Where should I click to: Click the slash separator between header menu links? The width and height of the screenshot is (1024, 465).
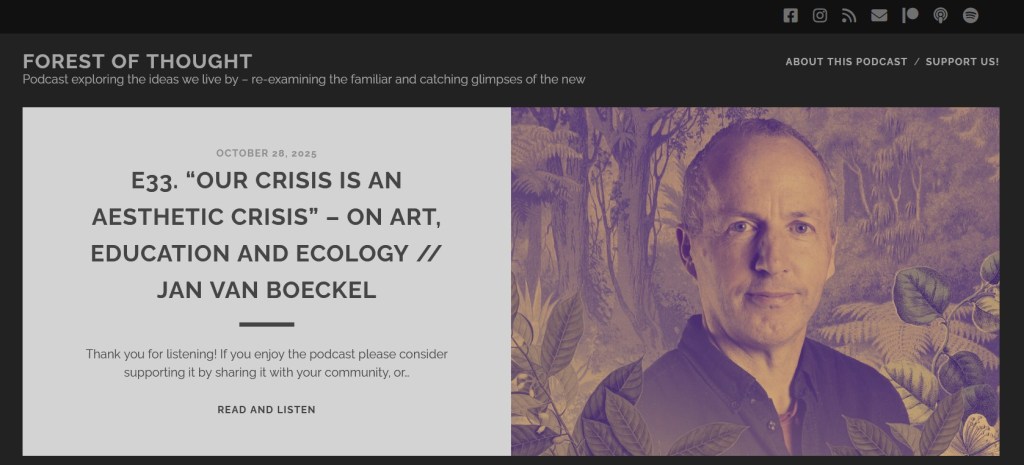coord(917,62)
